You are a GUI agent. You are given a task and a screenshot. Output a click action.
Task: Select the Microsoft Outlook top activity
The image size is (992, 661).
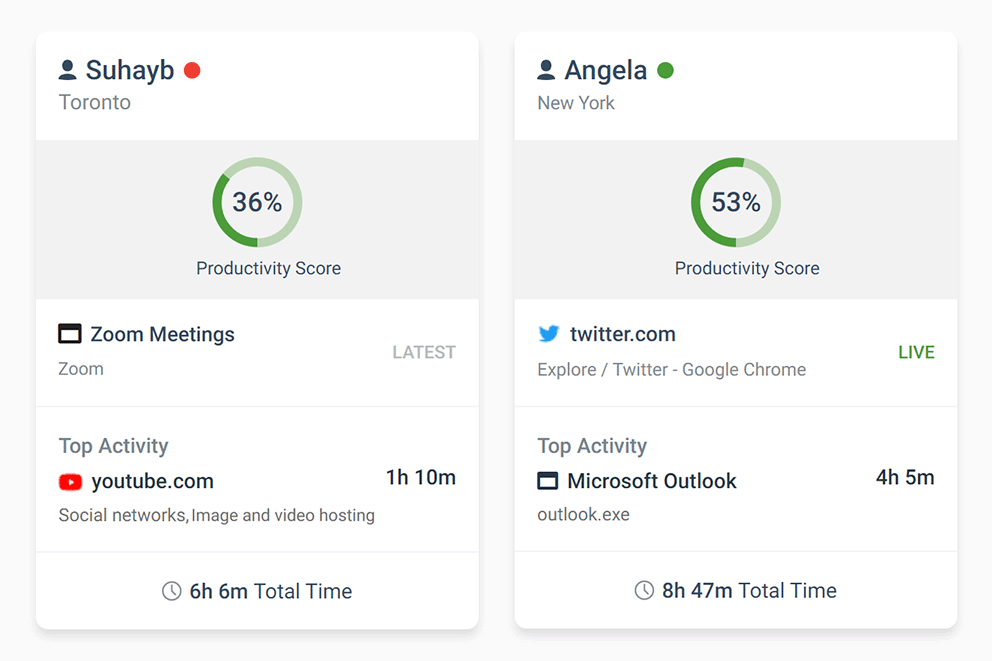coord(651,481)
